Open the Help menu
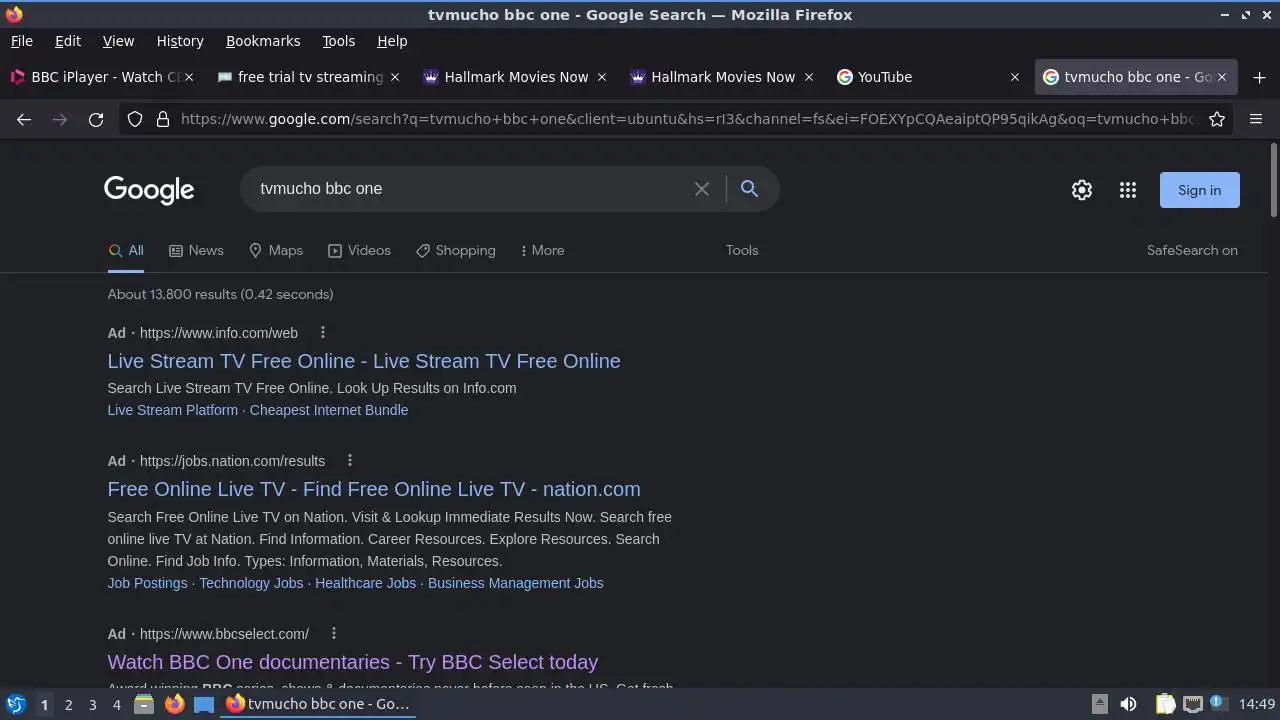 (x=392, y=41)
